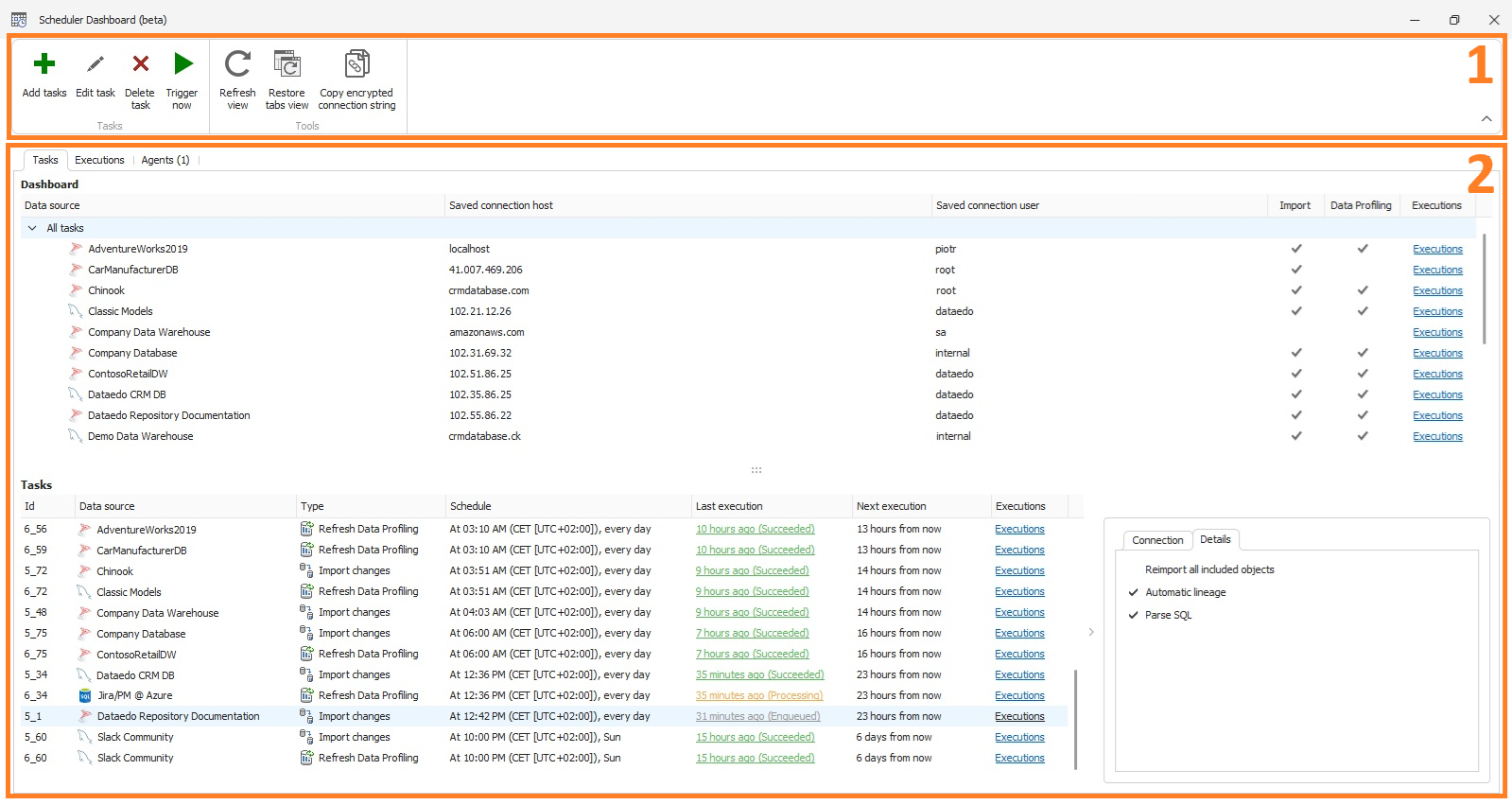Sort by Last execution column header

pyautogui.click(x=772, y=506)
